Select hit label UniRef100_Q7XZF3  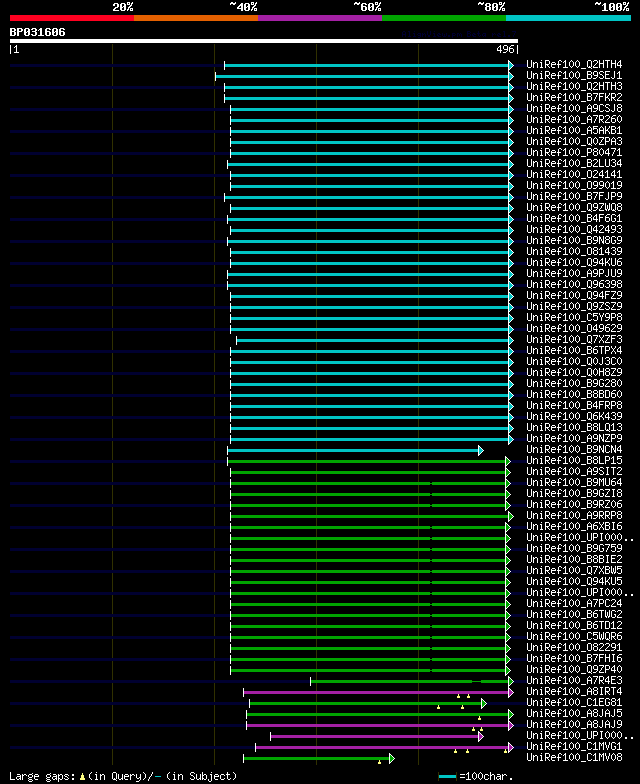(574, 340)
